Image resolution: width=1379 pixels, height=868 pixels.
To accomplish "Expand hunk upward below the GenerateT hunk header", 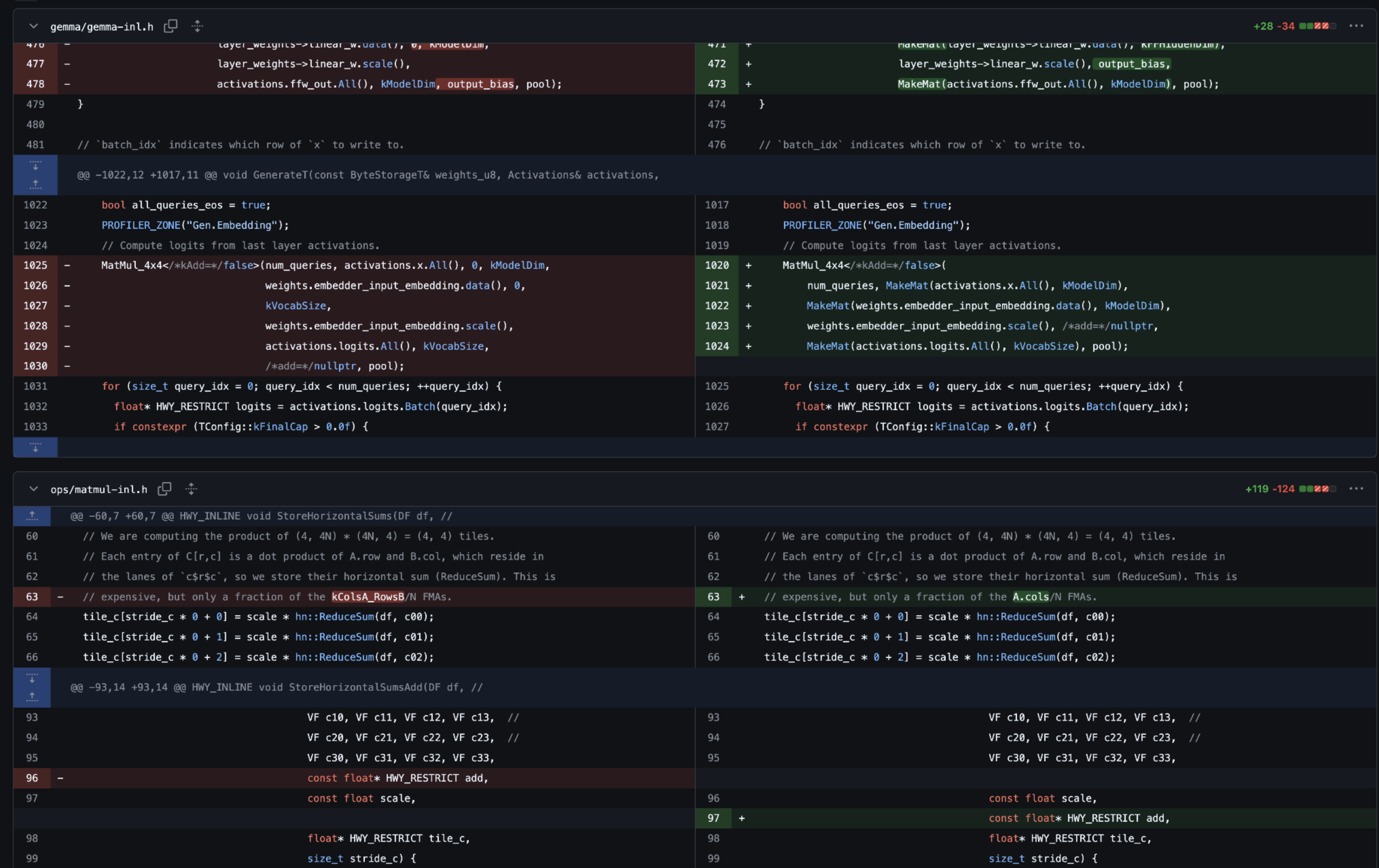I will (x=36, y=184).
